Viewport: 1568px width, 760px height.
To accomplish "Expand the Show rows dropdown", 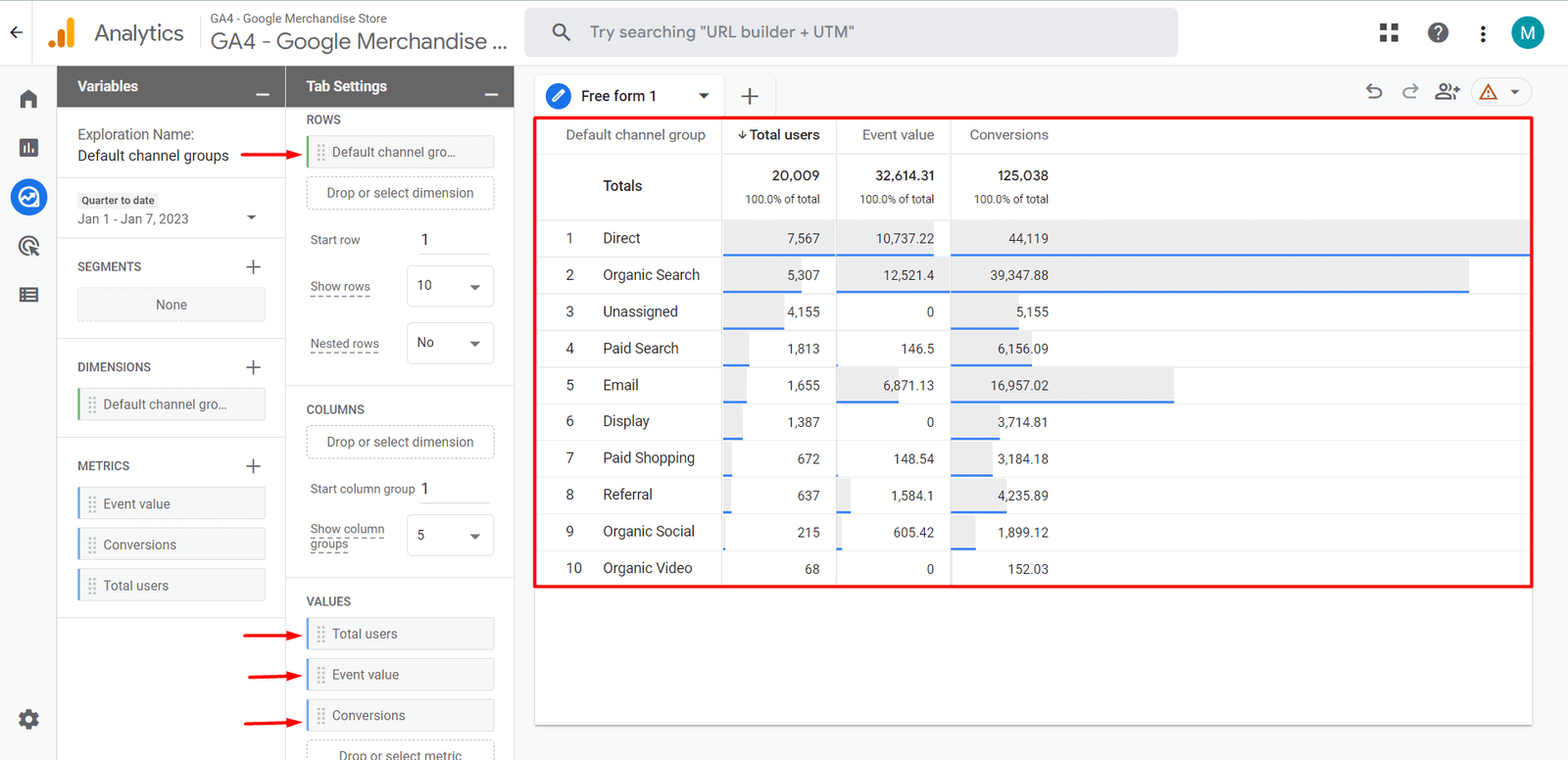I will point(450,286).
